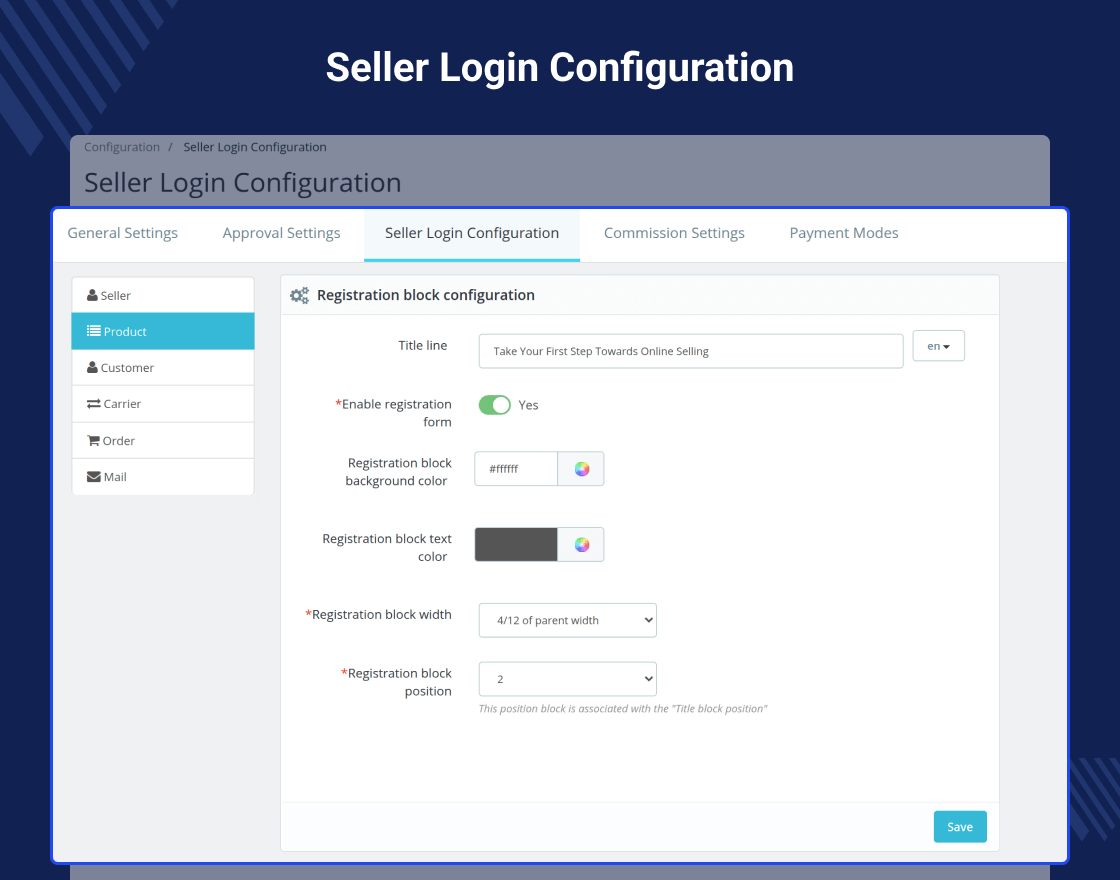The image size is (1120, 880).
Task: Switch to Commission Settings tab
Action: [674, 233]
